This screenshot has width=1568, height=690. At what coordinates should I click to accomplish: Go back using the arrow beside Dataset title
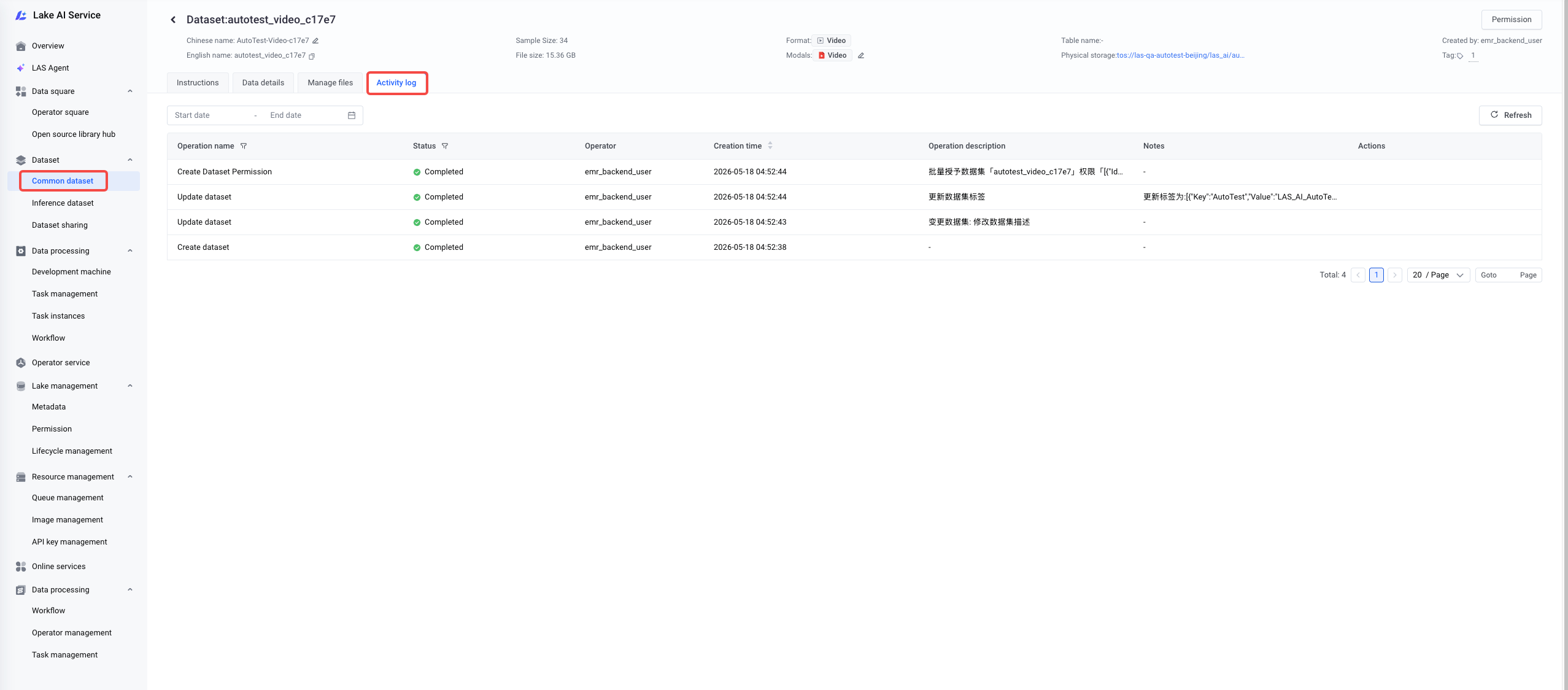[x=173, y=20]
